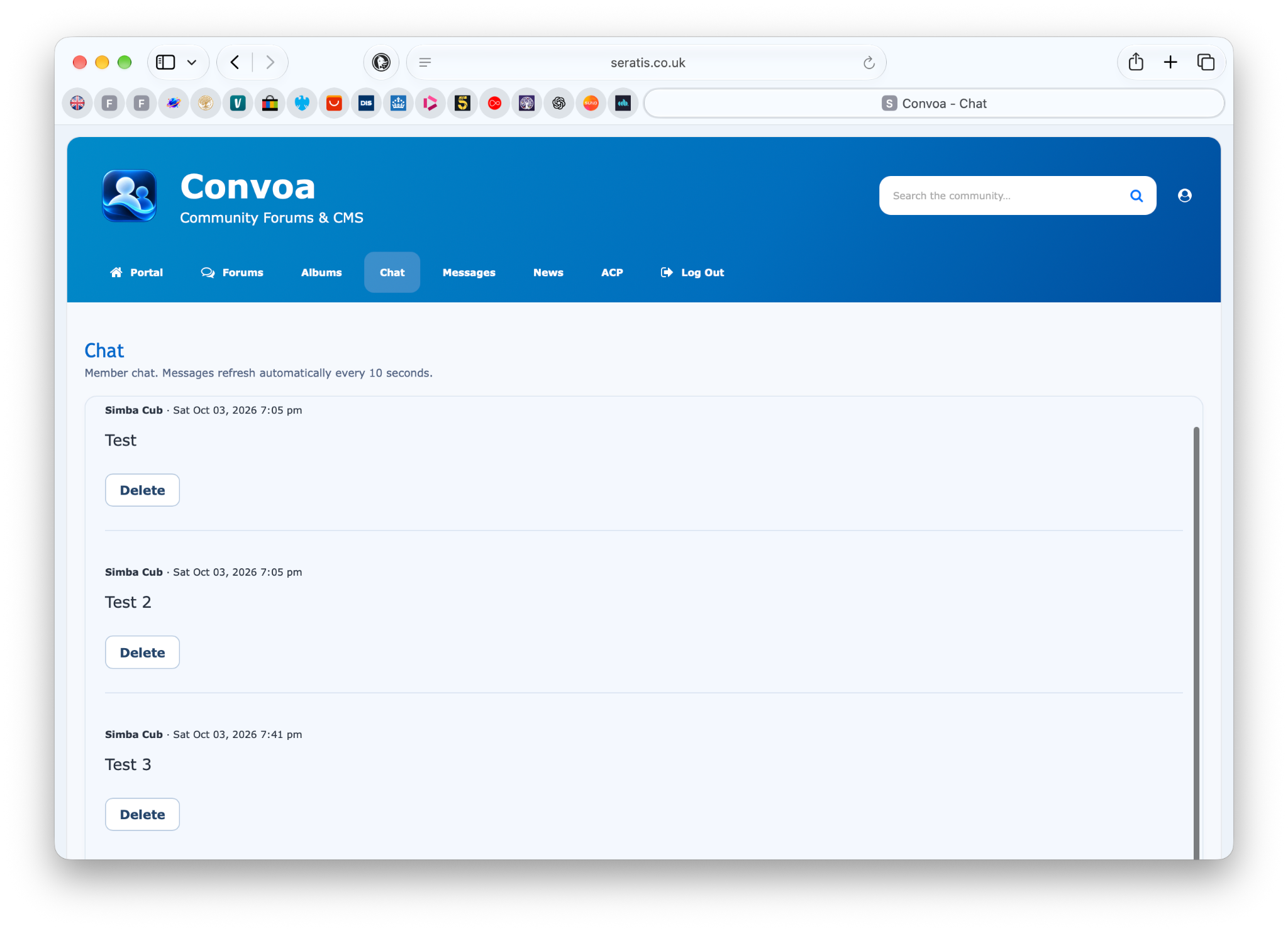Open the Albums nav item
Screen dimensions: 1288x931
coord(321,272)
